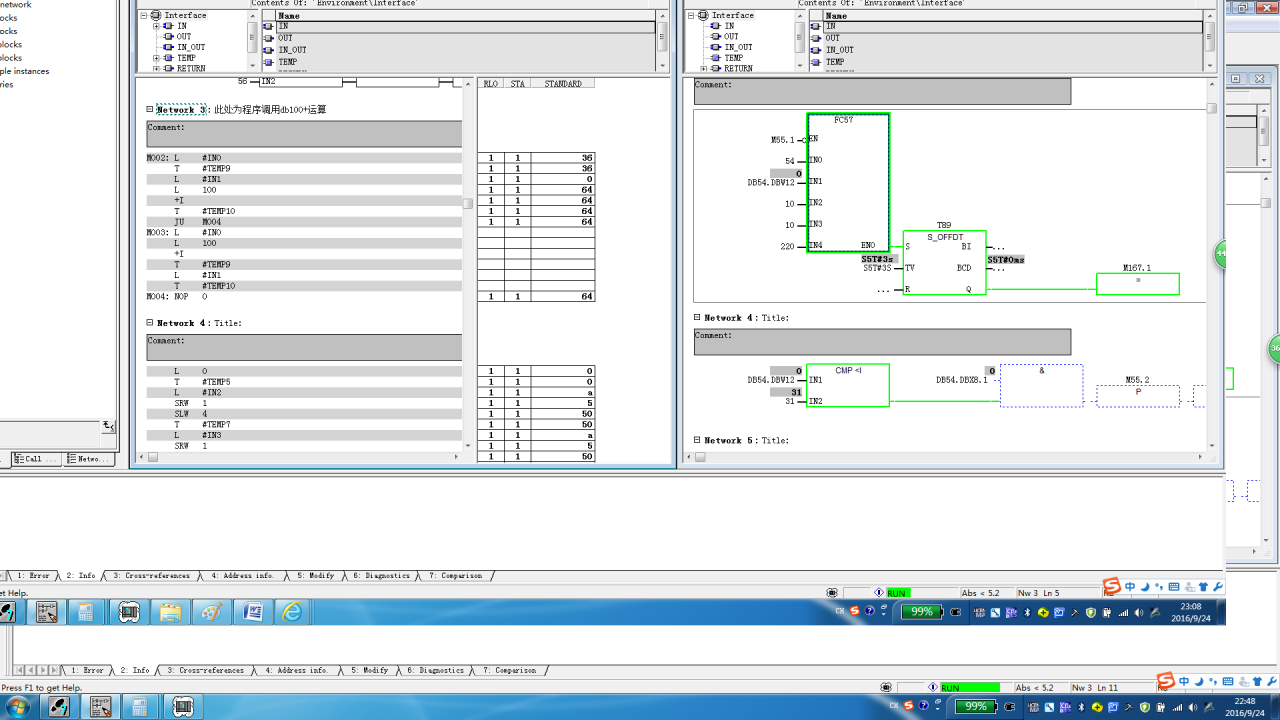Click the T89 S_OFFDT timer block
This screenshot has width=1280, height=720.
coord(944,262)
